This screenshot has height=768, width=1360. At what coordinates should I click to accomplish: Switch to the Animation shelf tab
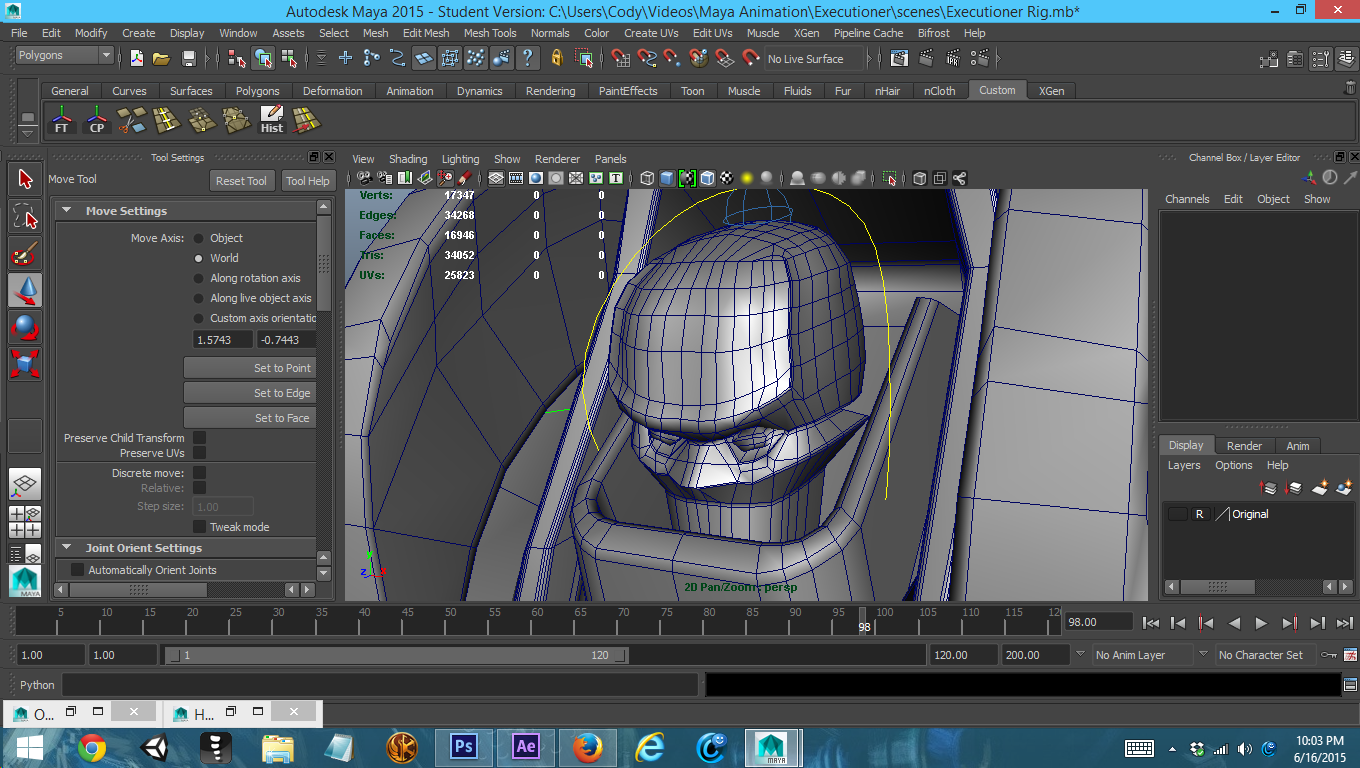pos(410,91)
